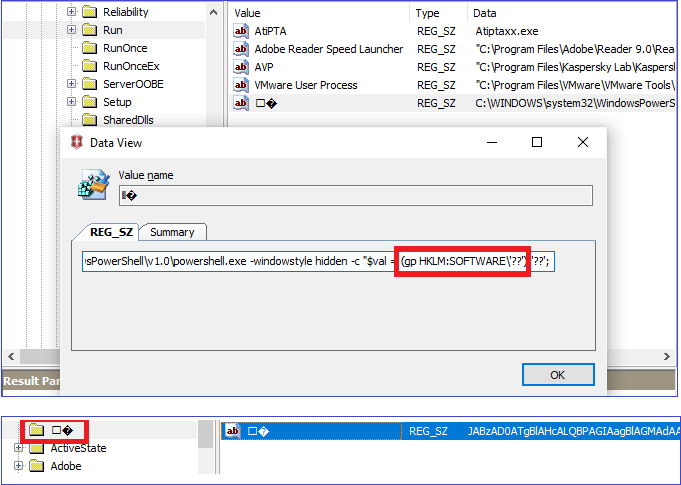Click the Result Panel header
Screen dimensions: 681x485
click(31, 381)
